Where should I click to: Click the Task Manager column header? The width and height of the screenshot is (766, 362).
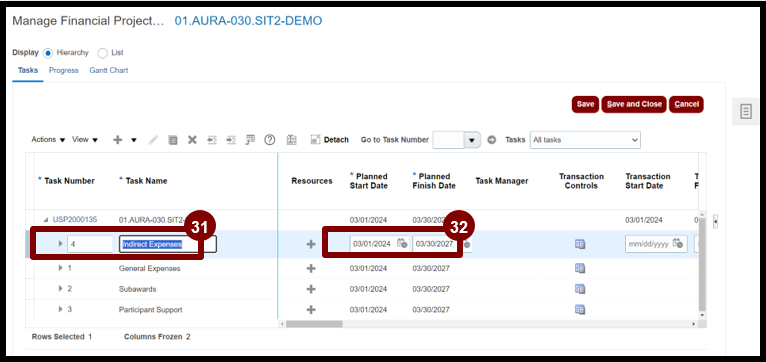click(502, 181)
